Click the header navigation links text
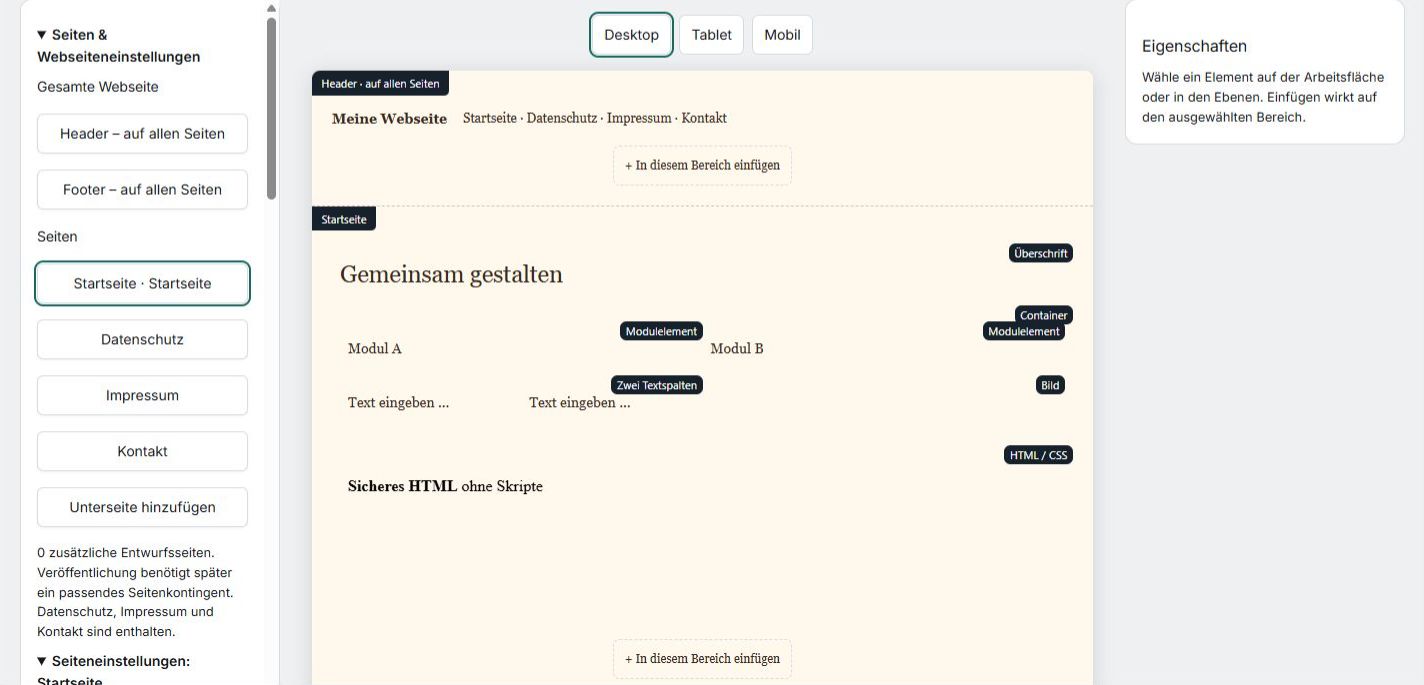Image resolution: width=1424 pixels, height=685 pixels. 594,118
